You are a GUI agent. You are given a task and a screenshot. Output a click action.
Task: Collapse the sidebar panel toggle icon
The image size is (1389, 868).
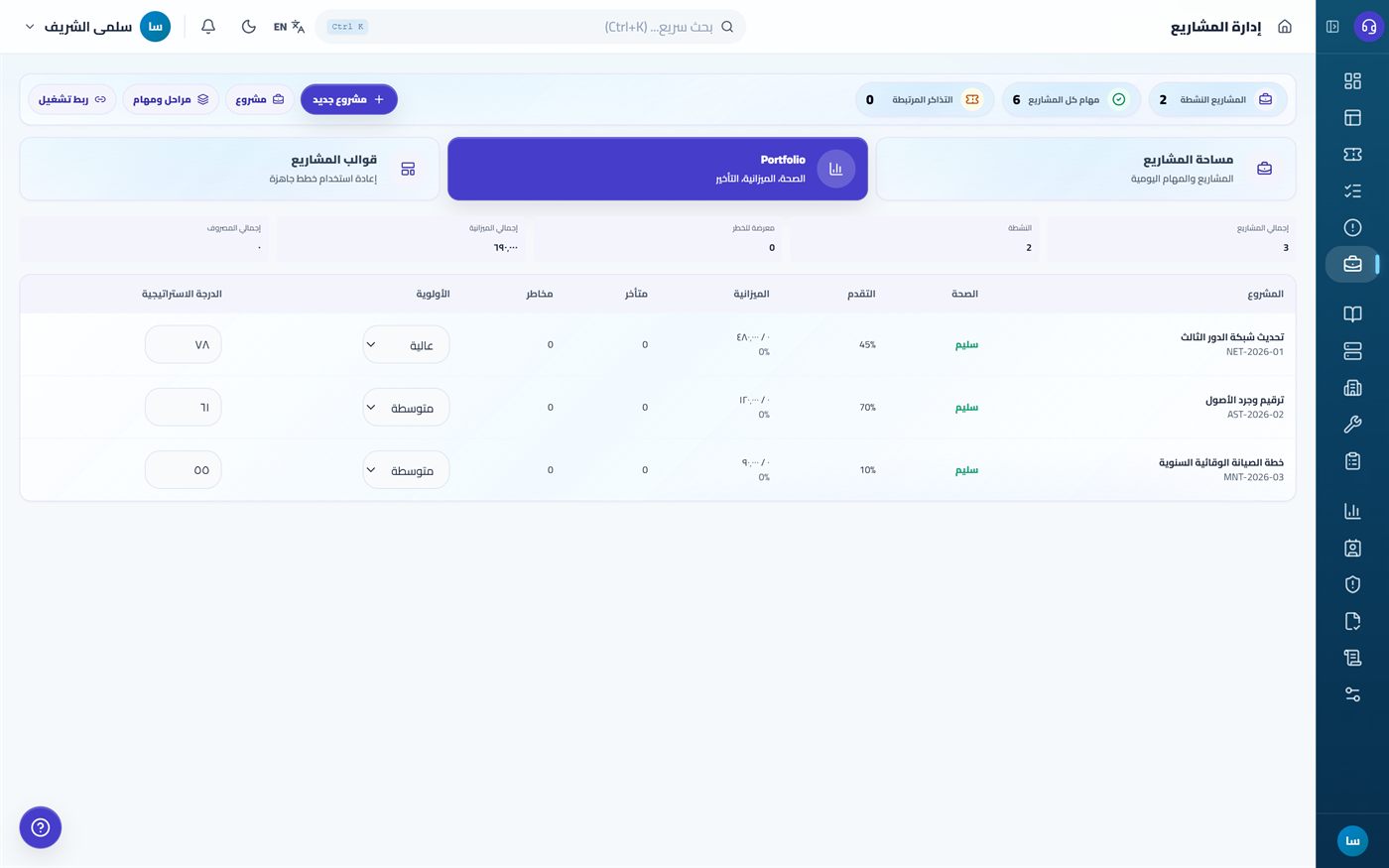1332,27
